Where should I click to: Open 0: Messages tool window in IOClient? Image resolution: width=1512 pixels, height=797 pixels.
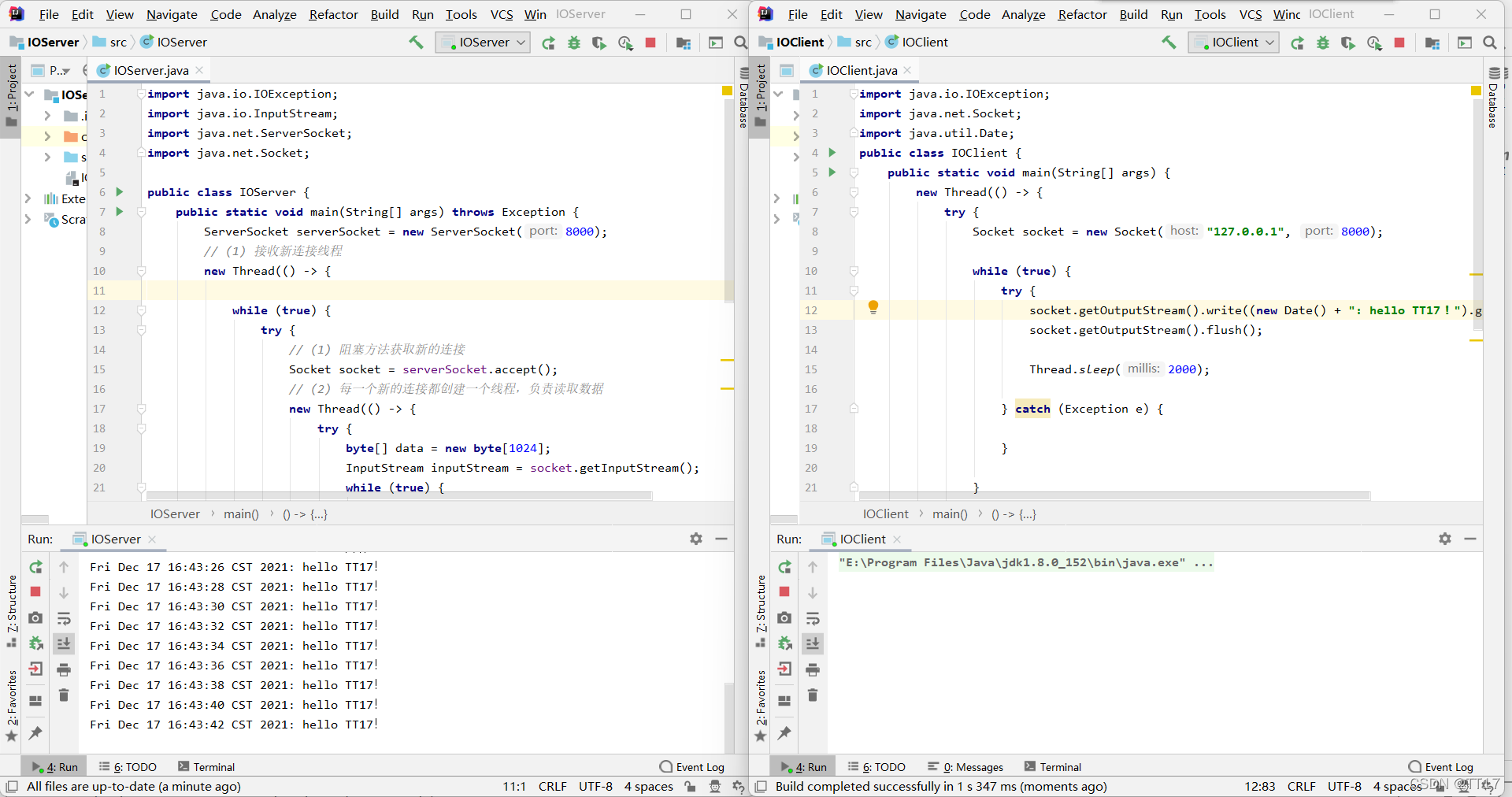pos(965,766)
